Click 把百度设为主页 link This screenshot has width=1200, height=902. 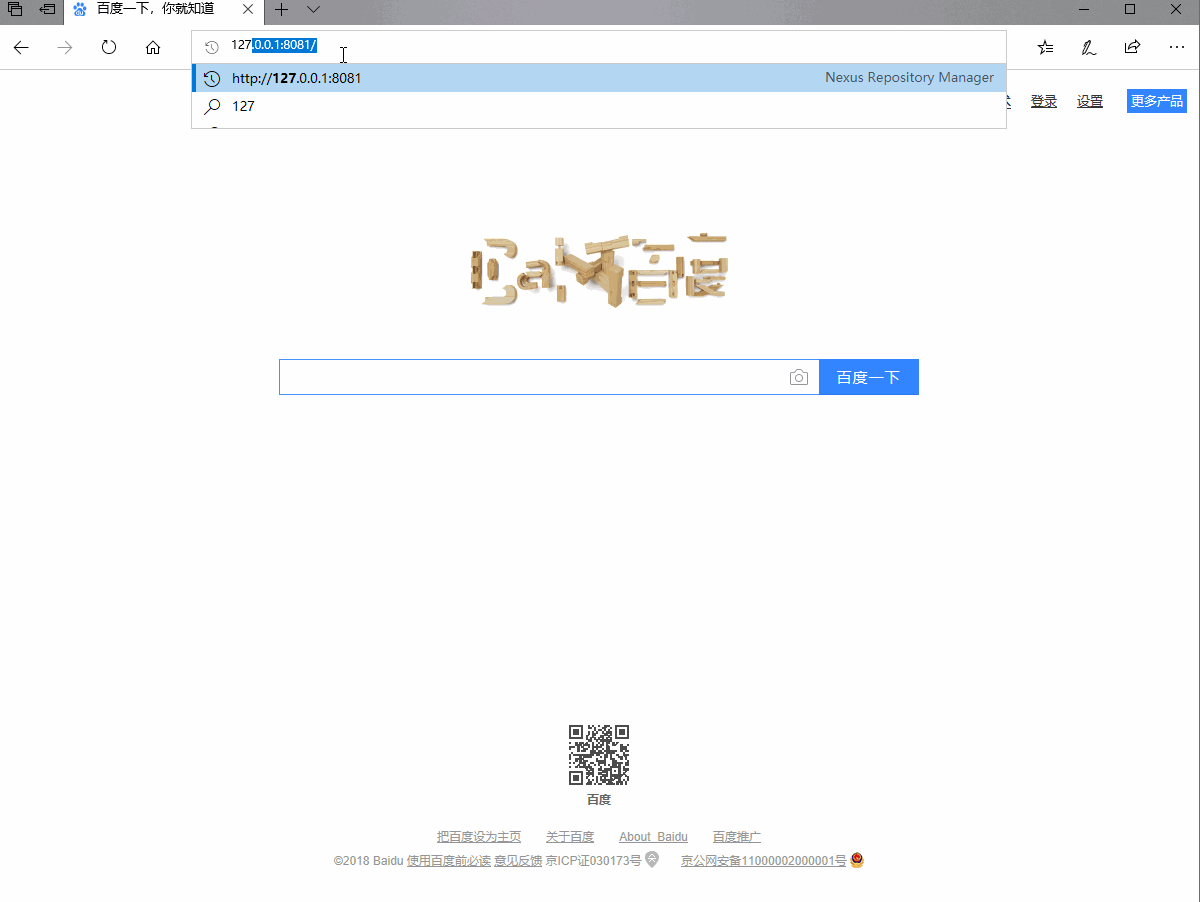click(x=479, y=837)
